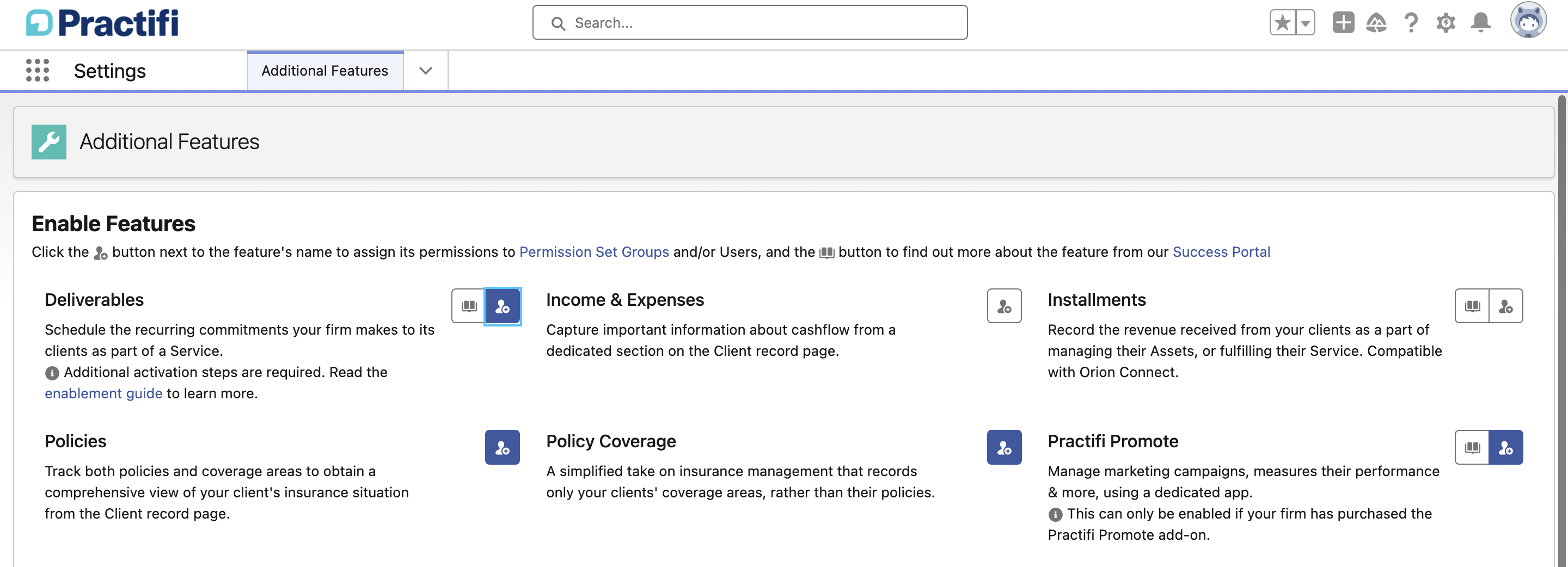Click the Practifi Promote info icon
The width and height of the screenshot is (1568, 567).
click(1055, 515)
